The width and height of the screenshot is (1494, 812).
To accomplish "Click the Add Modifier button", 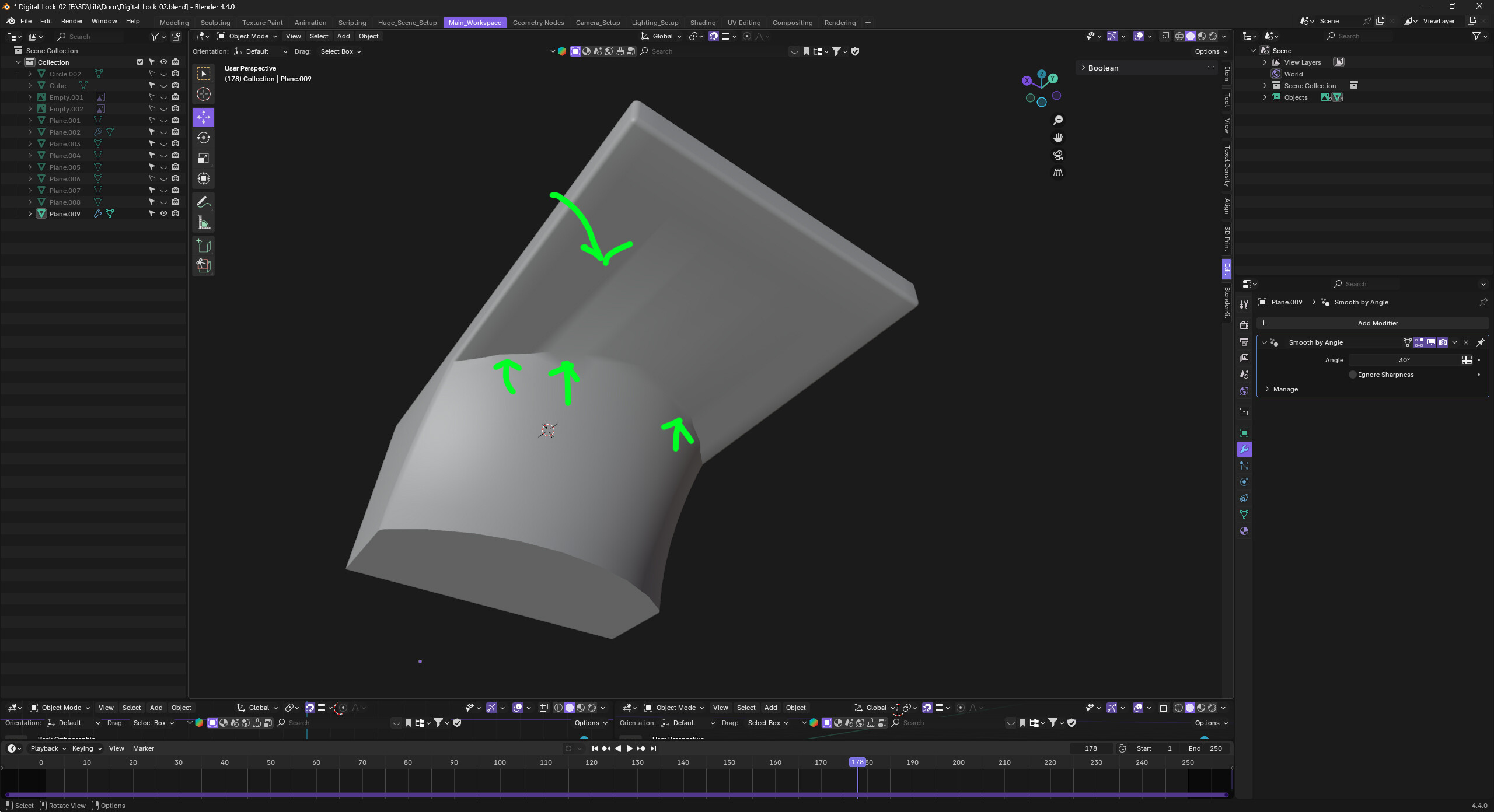I will point(1372,323).
